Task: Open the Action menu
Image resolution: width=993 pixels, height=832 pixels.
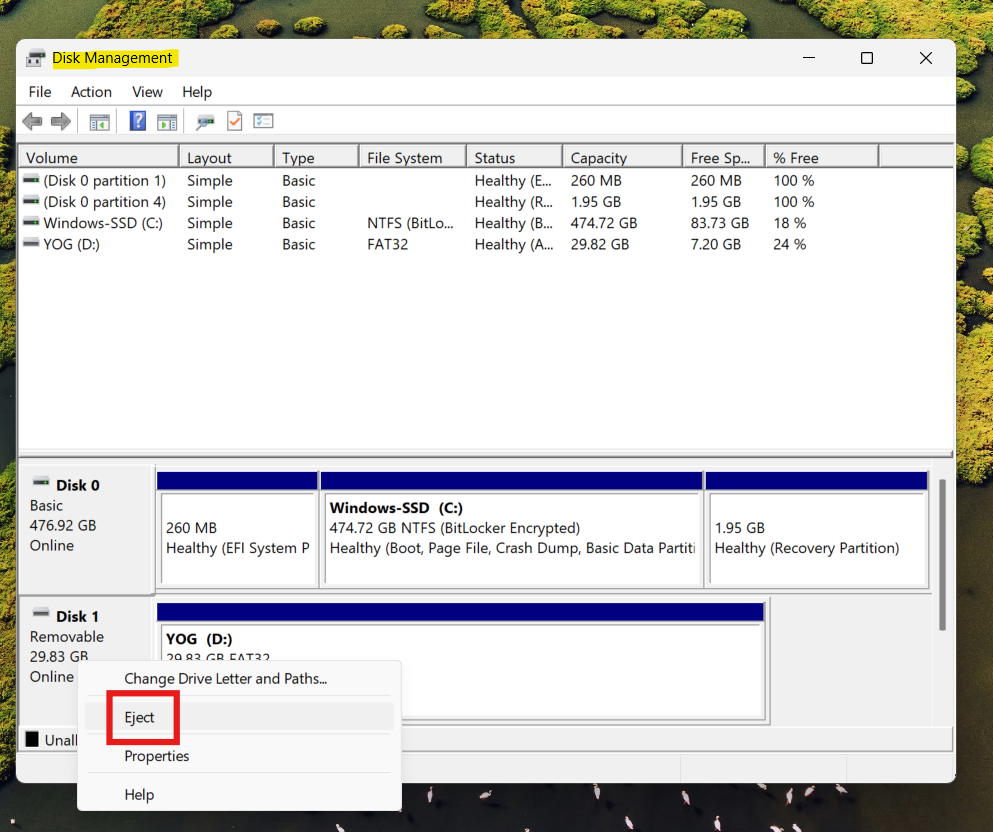Action: click(x=91, y=91)
